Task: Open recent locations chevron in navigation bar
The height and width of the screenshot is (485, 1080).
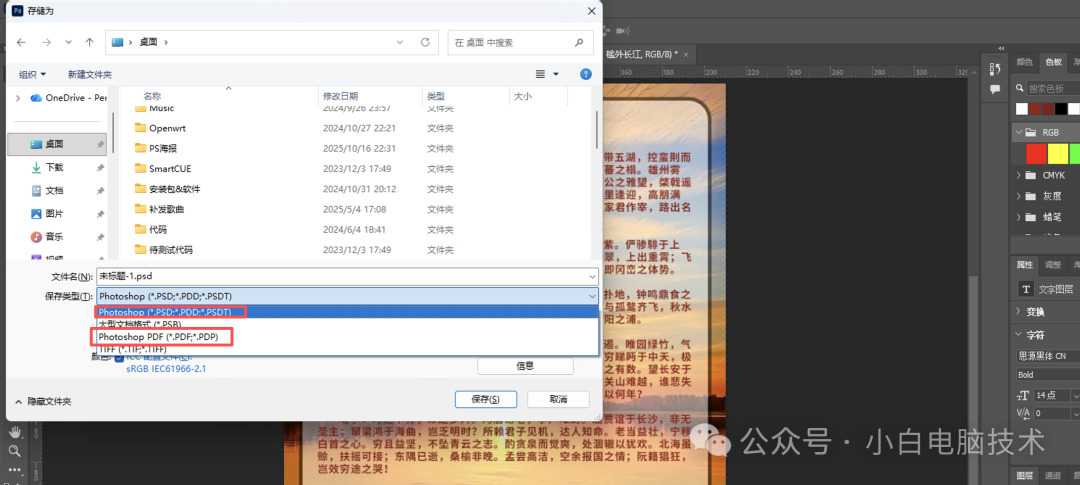Action: click(x=68, y=42)
